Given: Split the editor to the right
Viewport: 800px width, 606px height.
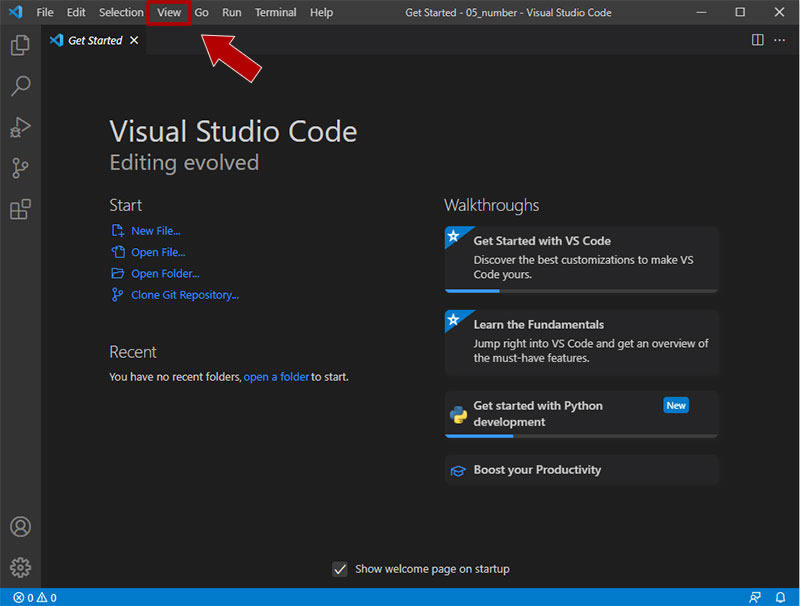Looking at the screenshot, I should tap(758, 40).
